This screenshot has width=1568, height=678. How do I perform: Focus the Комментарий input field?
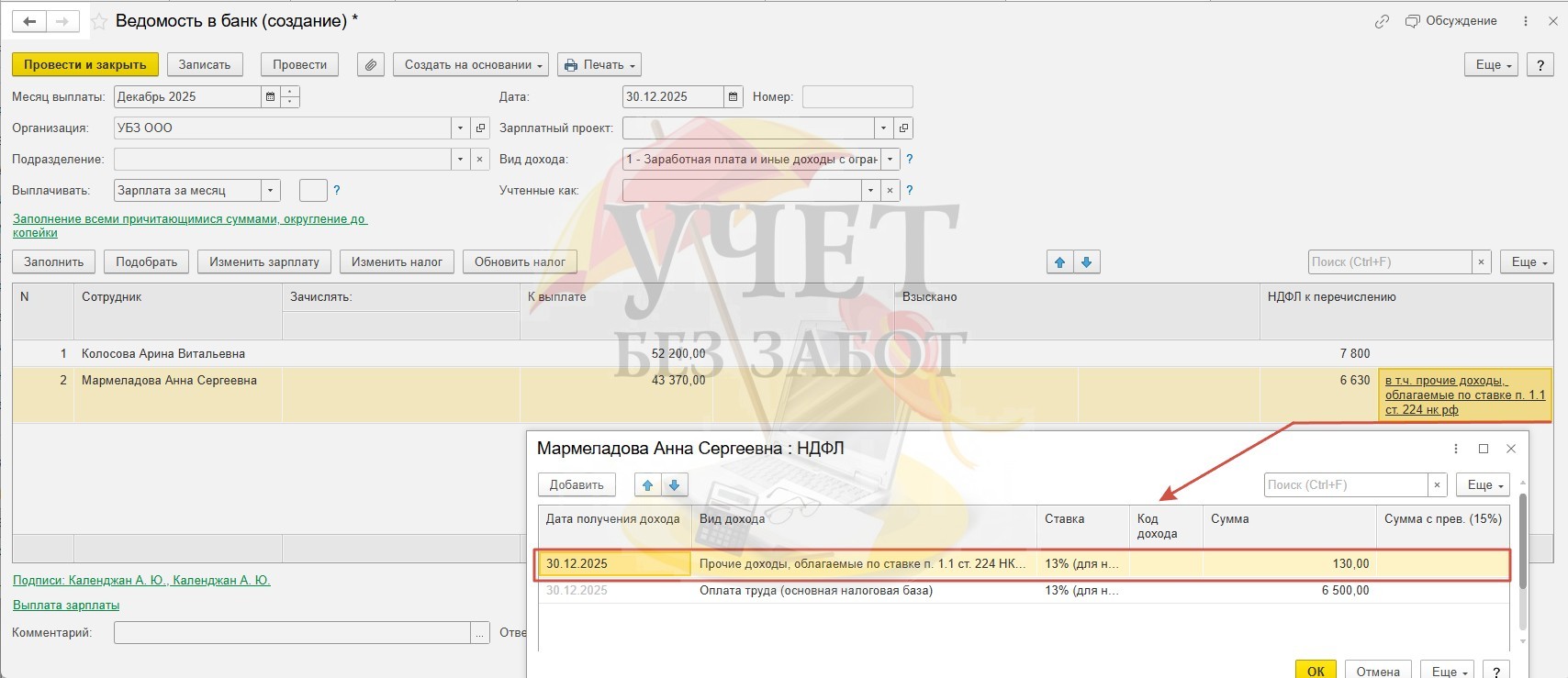pyautogui.click(x=292, y=633)
